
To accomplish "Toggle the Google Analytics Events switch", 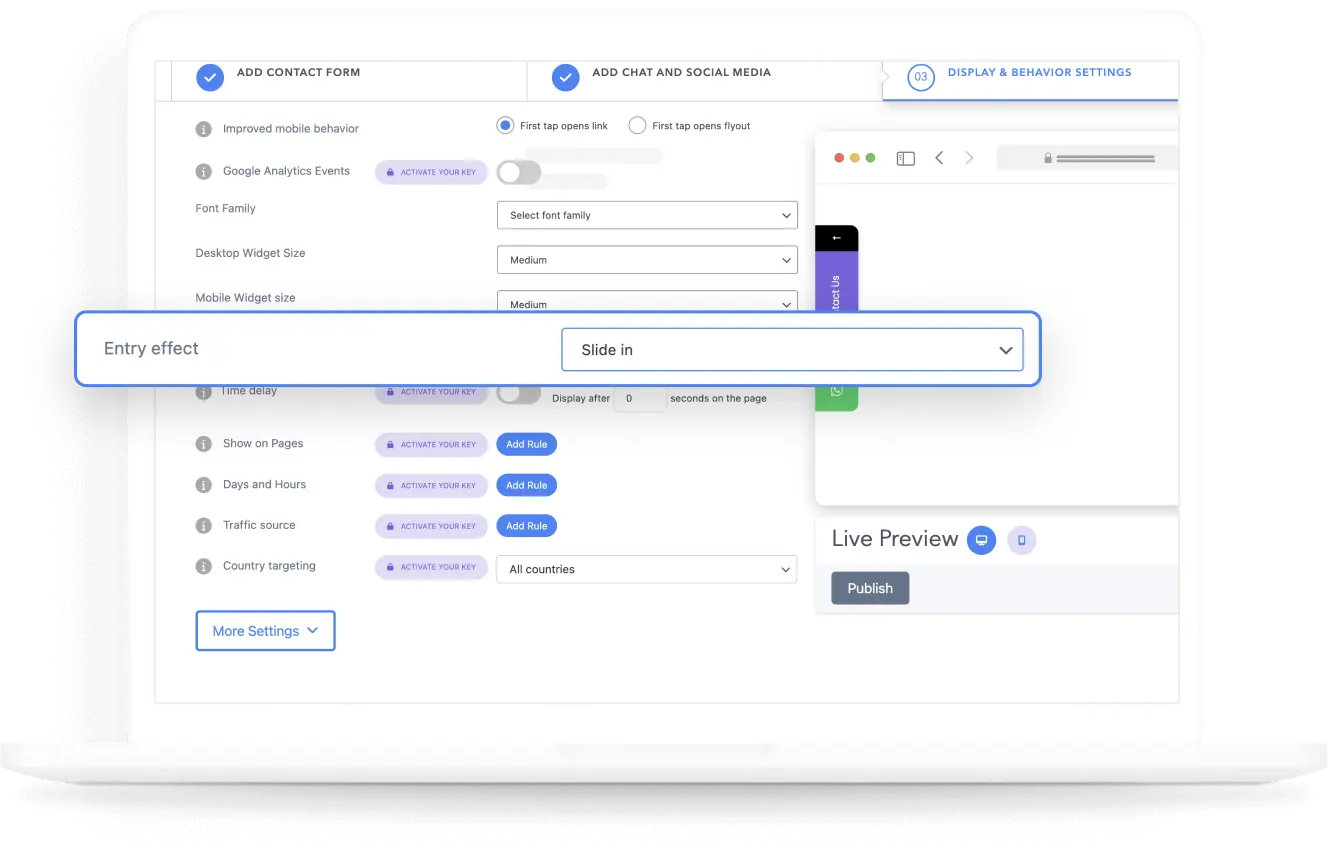I will (518, 172).
